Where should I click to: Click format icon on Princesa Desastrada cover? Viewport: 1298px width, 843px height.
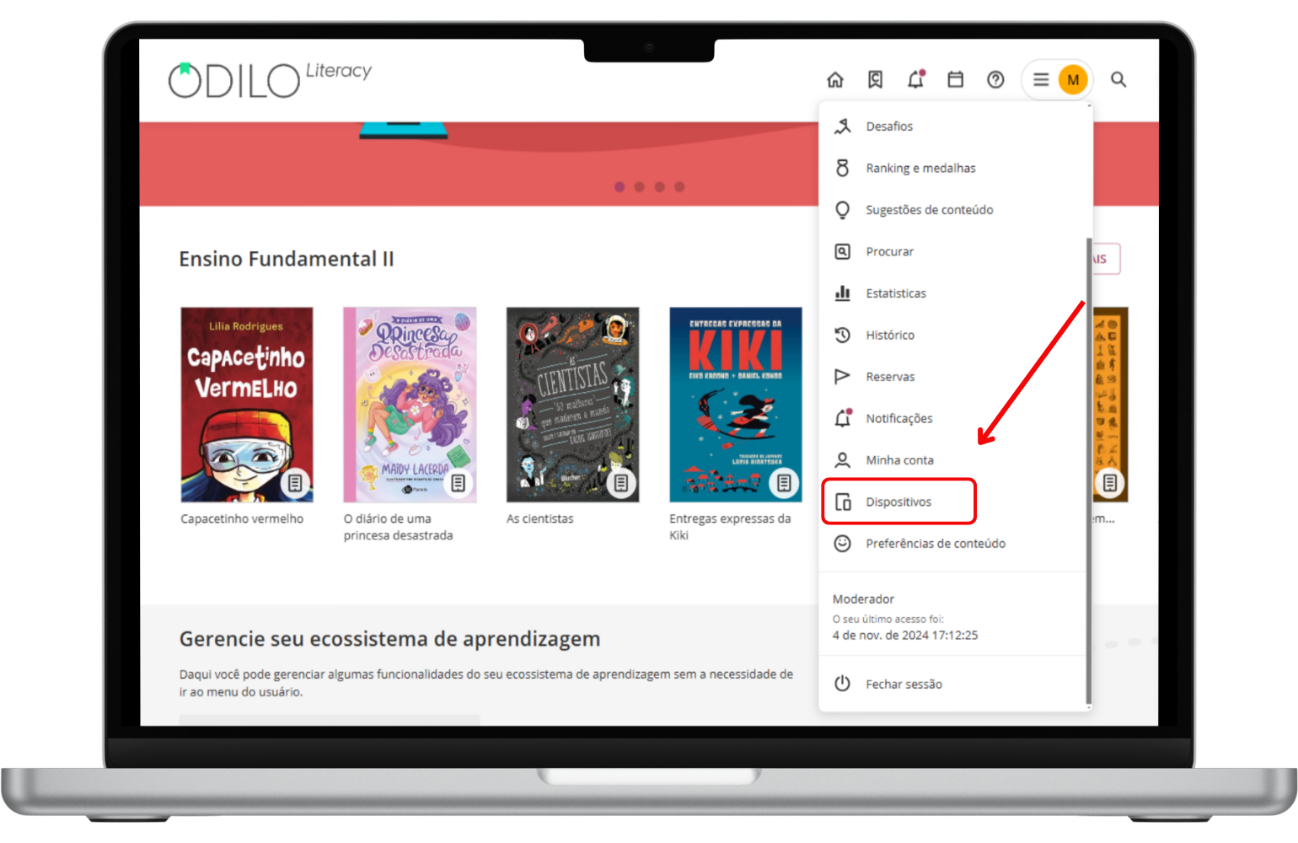tap(458, 484)
